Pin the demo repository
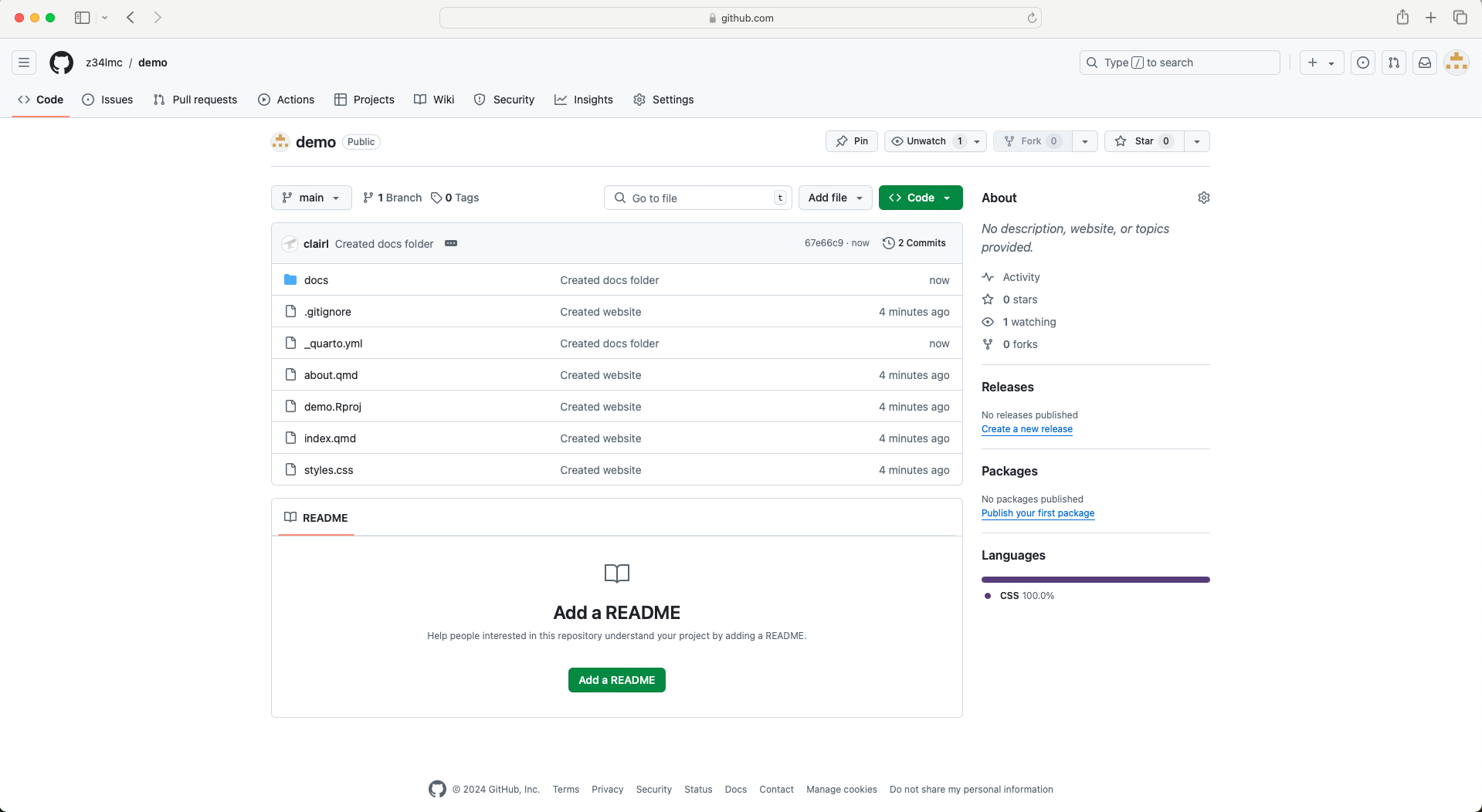Screen dimensions: 1482x812 [x=852, y=141]
